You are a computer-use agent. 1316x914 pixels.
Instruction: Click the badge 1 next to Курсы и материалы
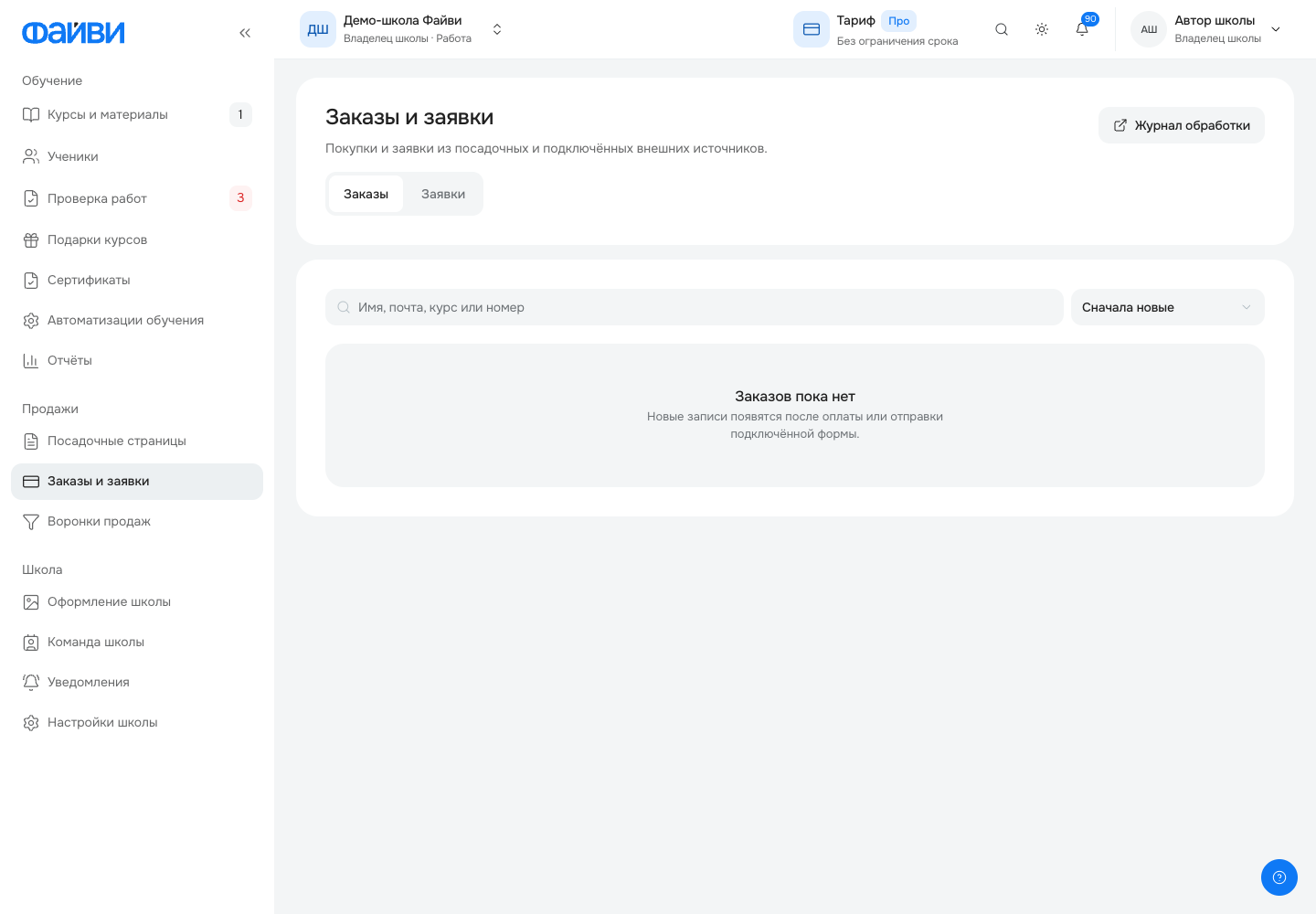[x=240, y=114]
